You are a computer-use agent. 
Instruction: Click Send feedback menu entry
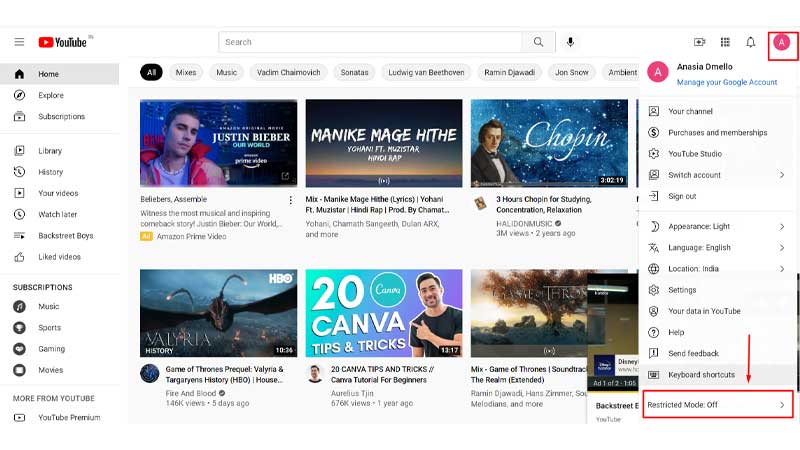[717, 354]
